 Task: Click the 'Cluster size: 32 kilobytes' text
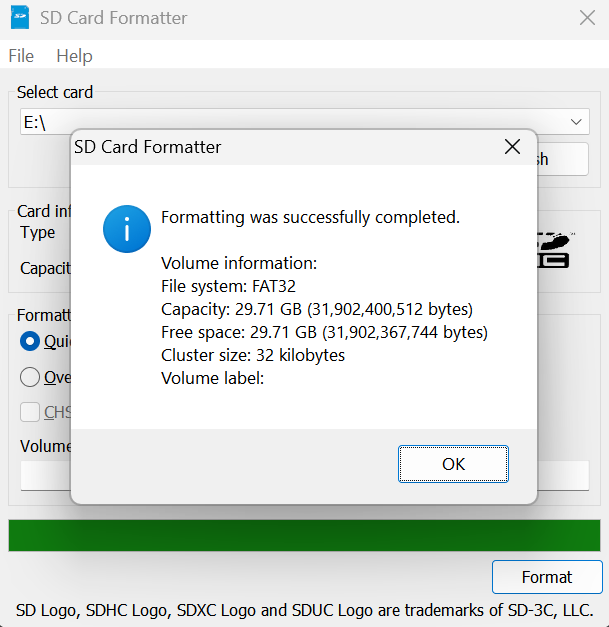(x=253, y=355)
